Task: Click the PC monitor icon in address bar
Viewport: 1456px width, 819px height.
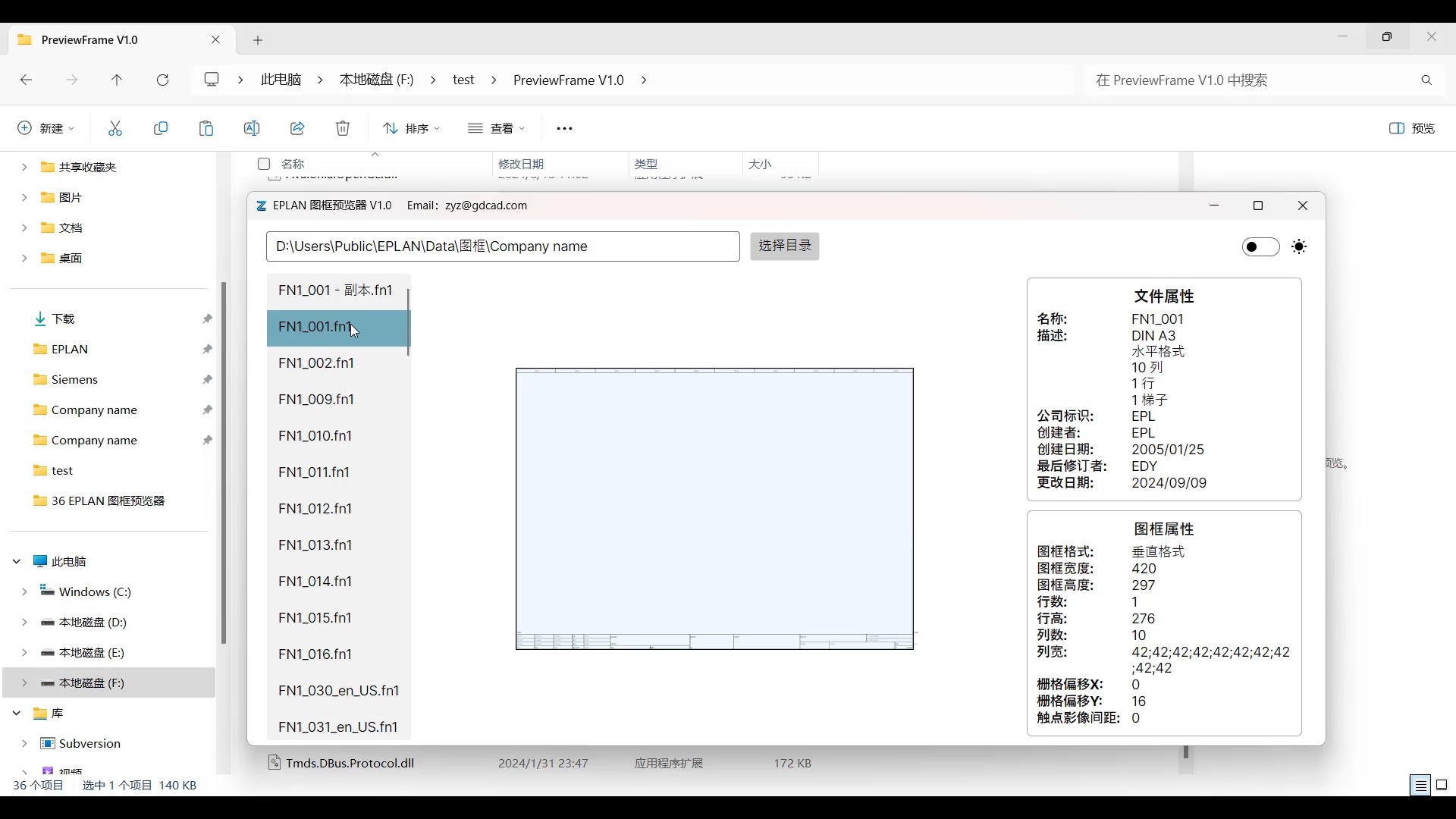Action: (x=212, y=80)
